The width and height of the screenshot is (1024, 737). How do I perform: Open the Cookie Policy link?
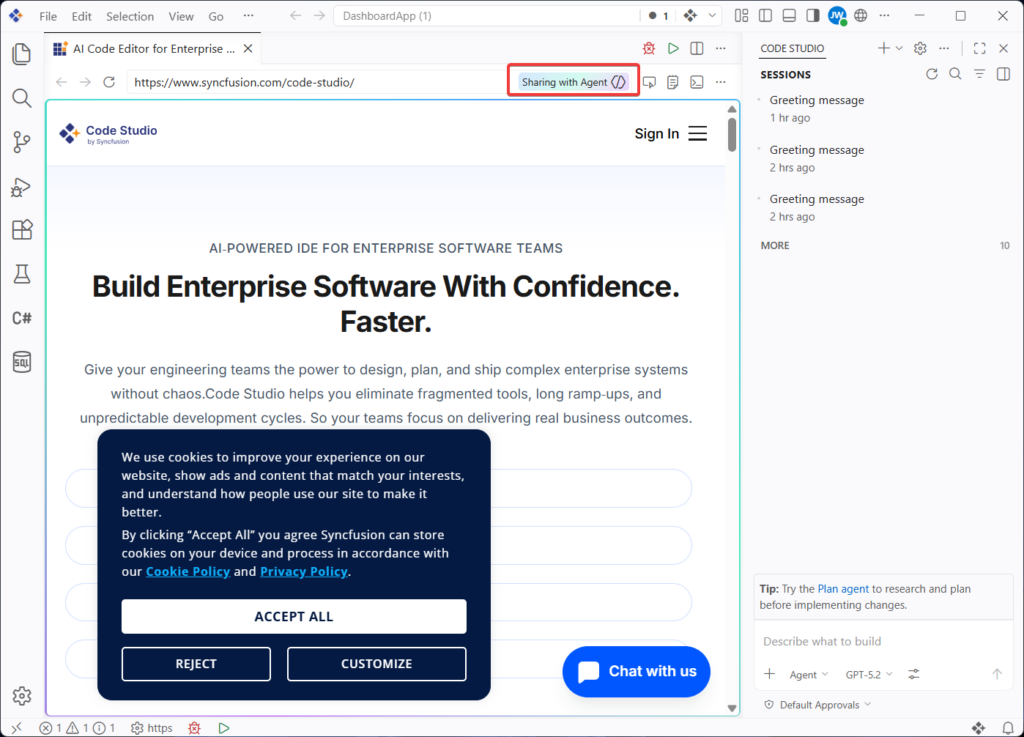(x=188, y=571)
